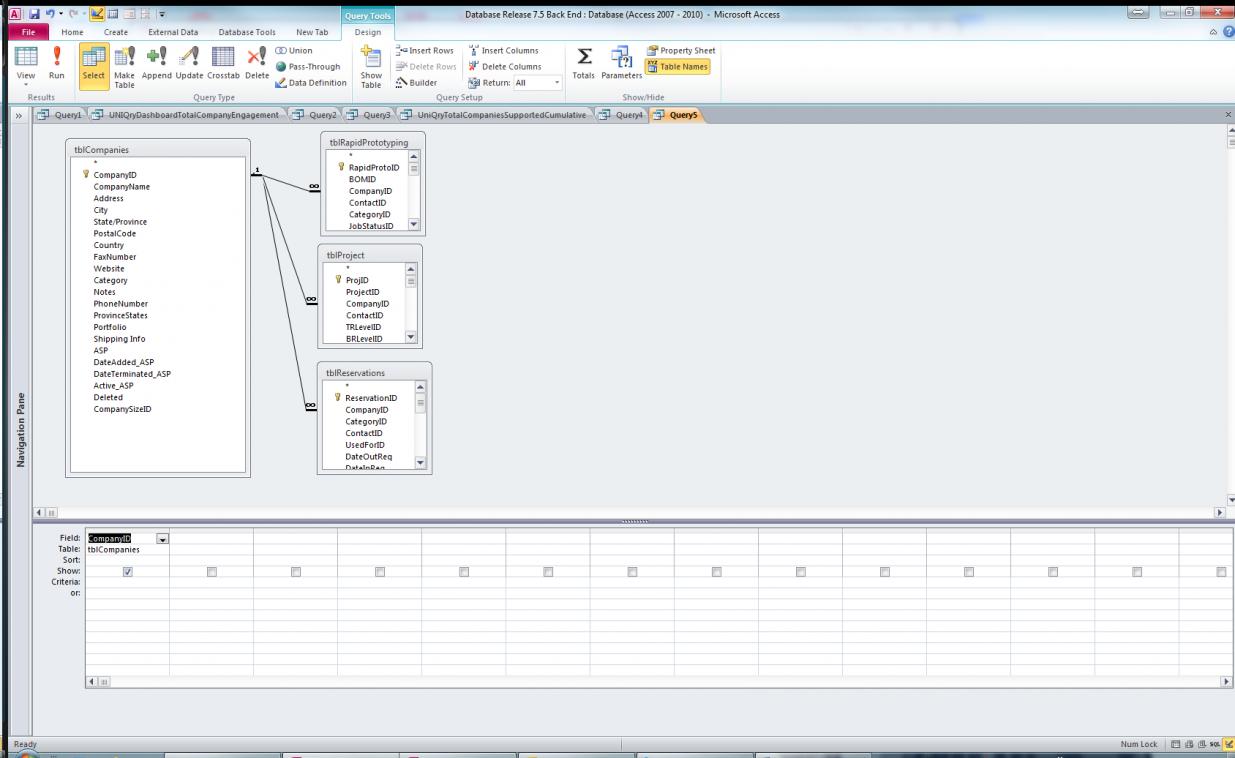1235x758 pixels.
Task: Select PostalCode field in tblCompanies
Action: 115,233
